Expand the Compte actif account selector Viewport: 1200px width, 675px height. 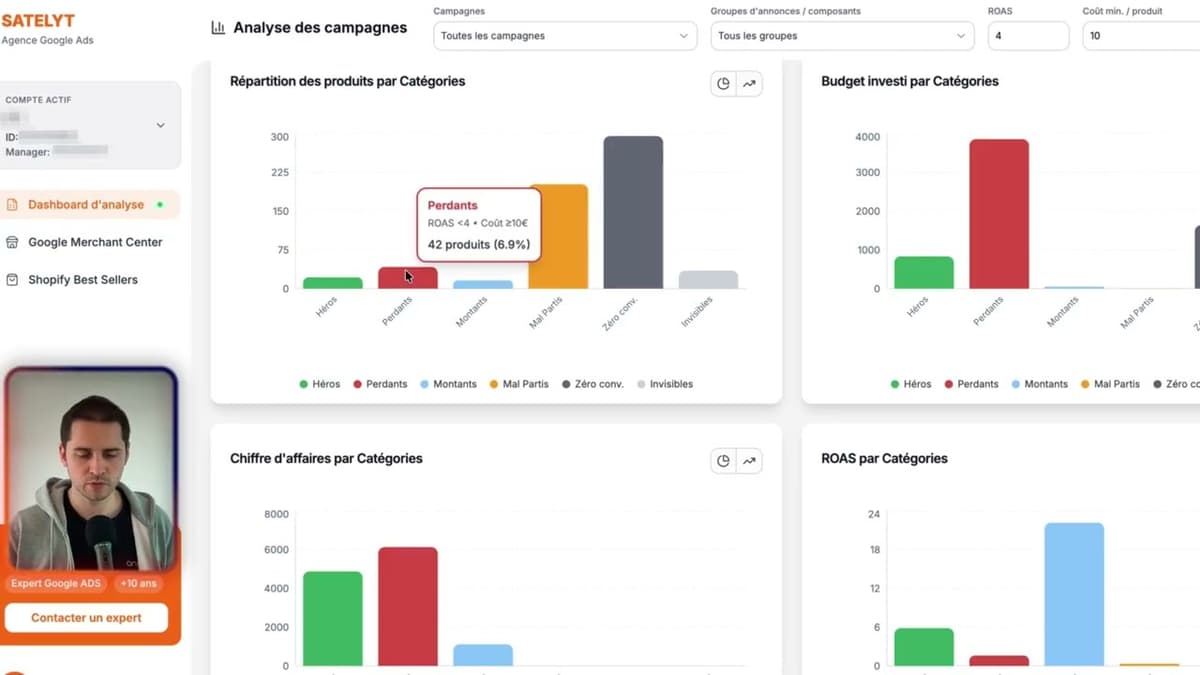160,126
